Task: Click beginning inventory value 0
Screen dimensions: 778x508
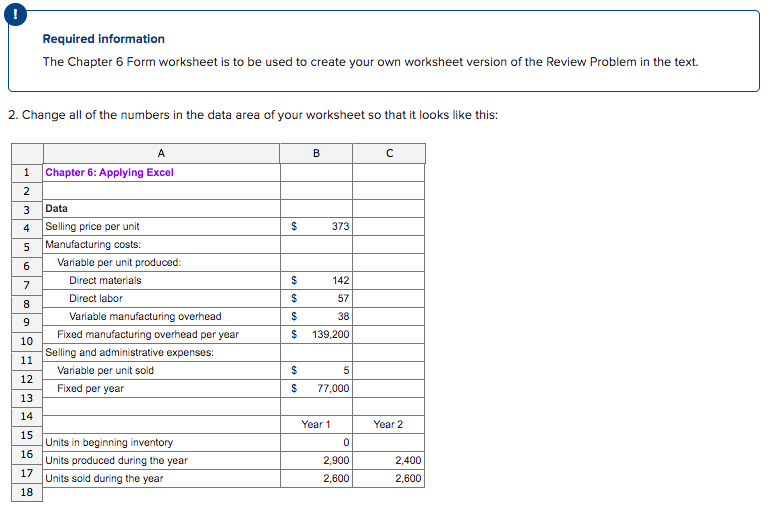Action: pyautogui.click(x=346, y=442)
